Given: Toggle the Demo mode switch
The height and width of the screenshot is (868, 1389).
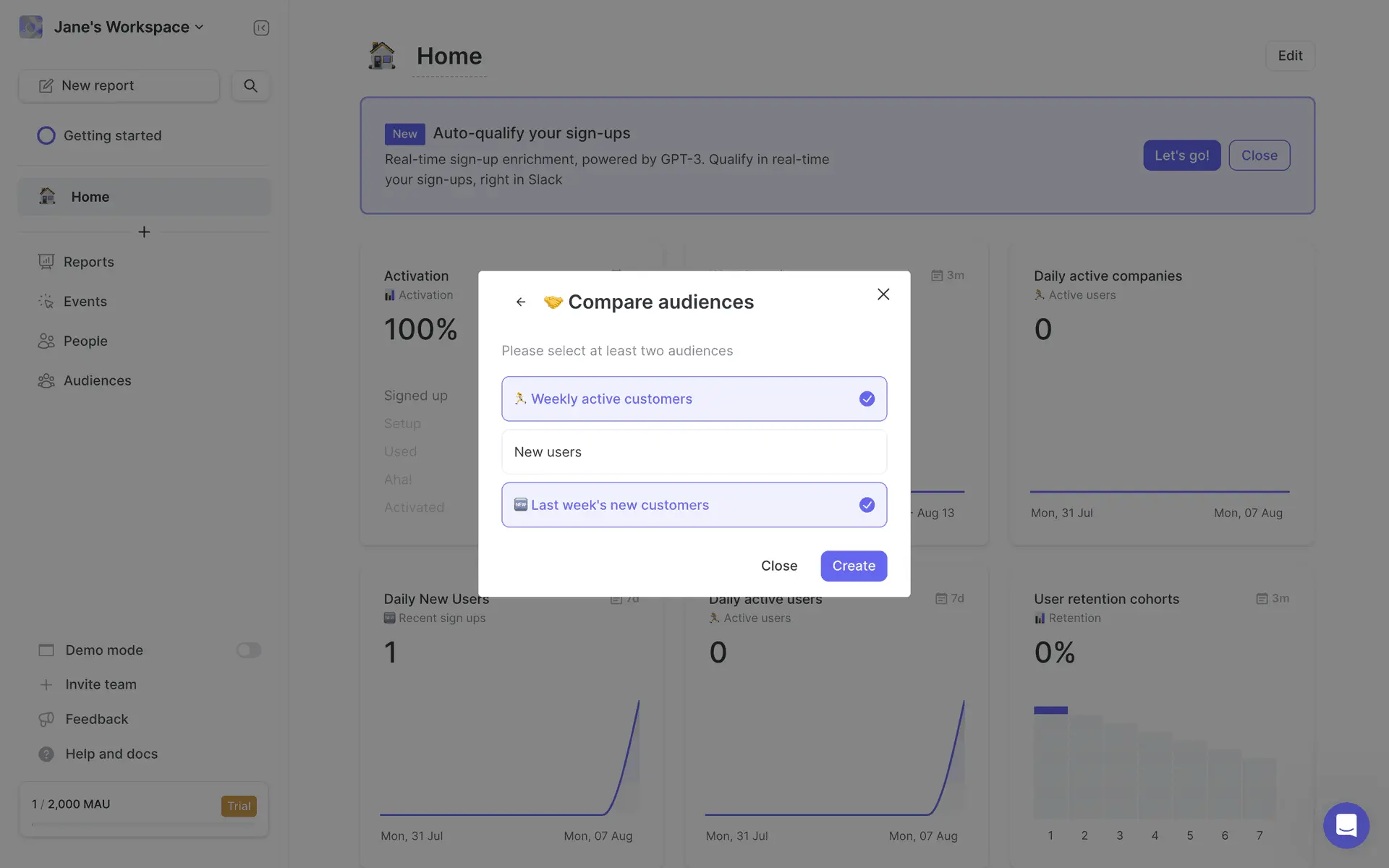Looking at the screenshot, I should pos(248,650).
